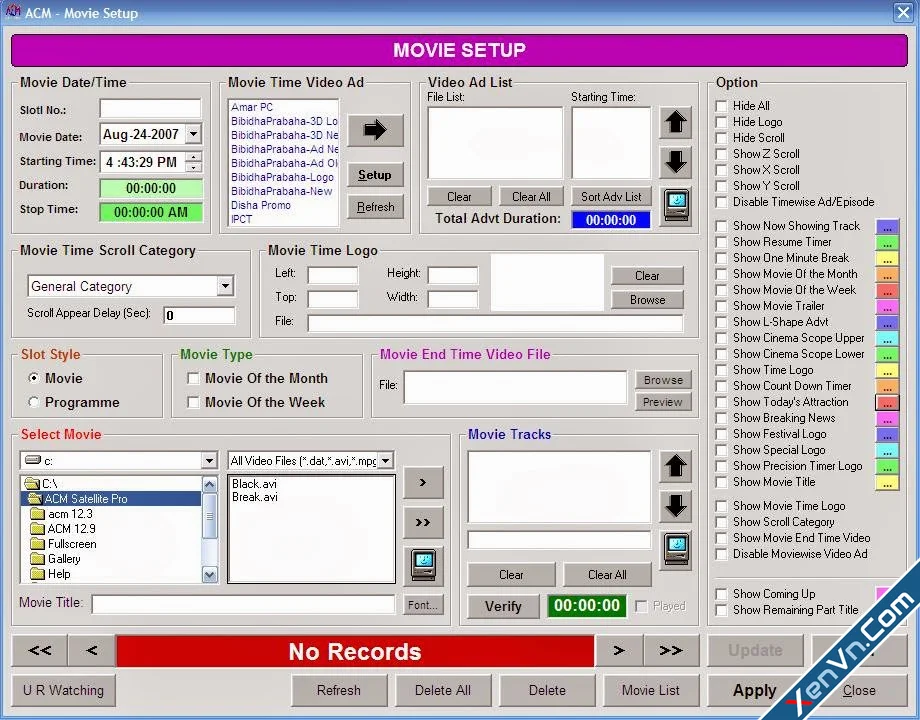Click the monitor preview icon below Sort Adv List
This screenshot has height=720, width=920.
[x=675, y=208]
